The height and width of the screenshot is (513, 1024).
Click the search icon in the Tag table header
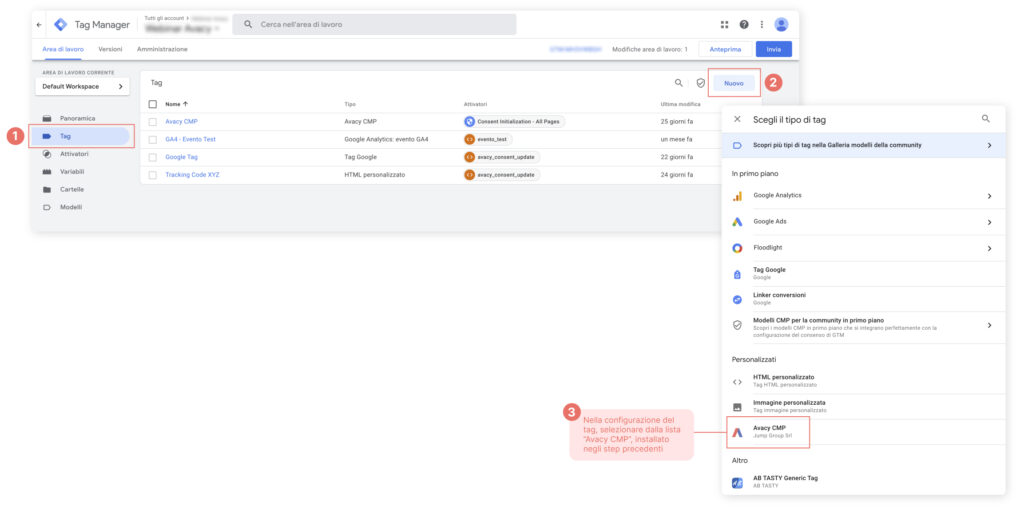[x=679, y=83]
